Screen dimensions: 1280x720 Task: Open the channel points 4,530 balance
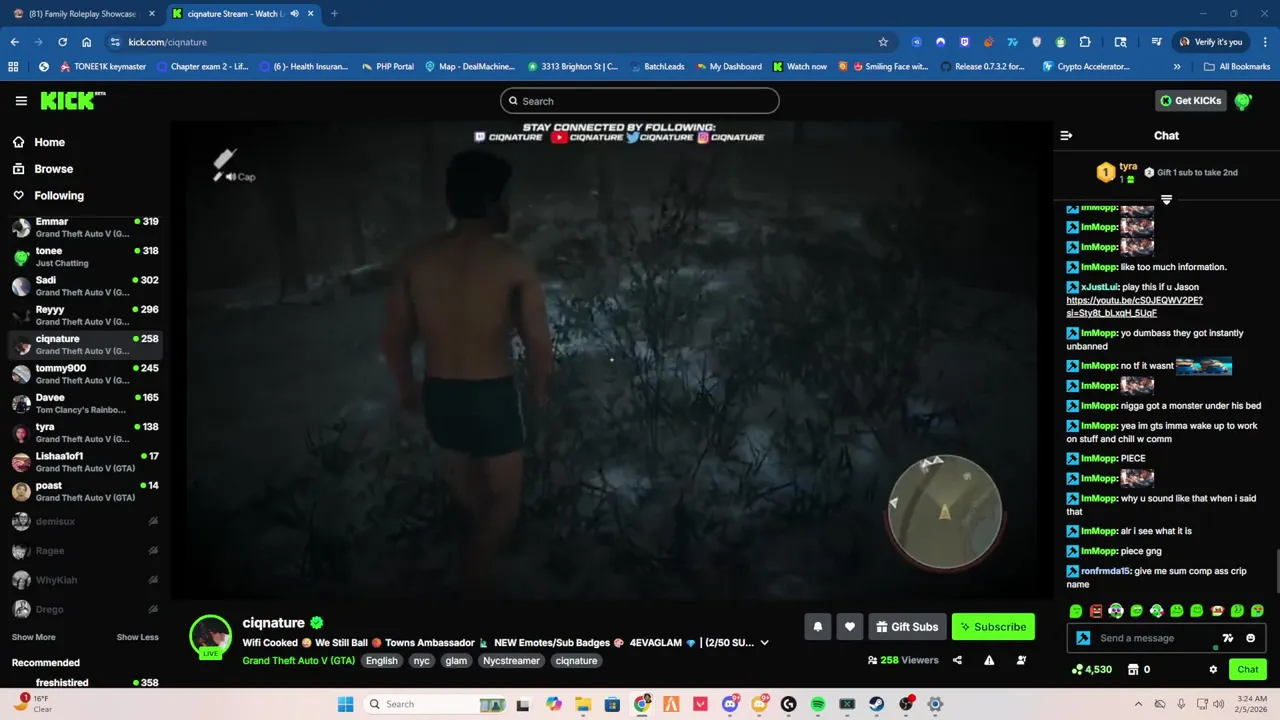[x=1091, y=670]
